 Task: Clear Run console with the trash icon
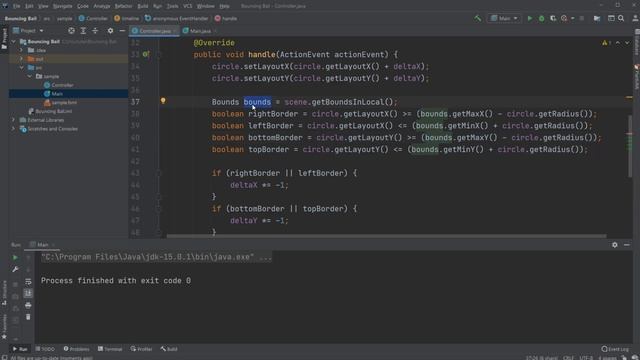click(x=28, y=317)
